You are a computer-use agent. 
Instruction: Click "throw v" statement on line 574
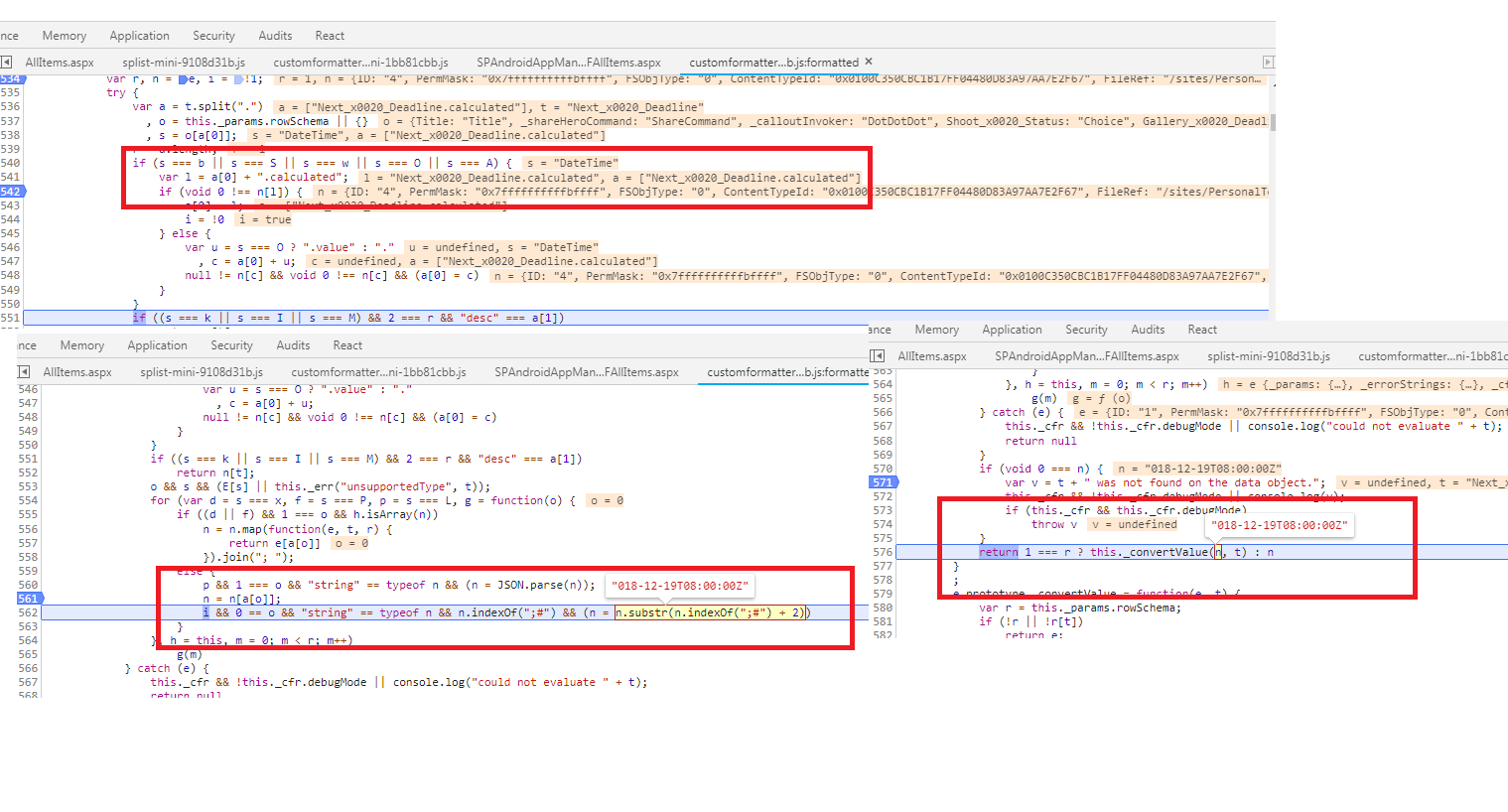(x=1053, y=524)
